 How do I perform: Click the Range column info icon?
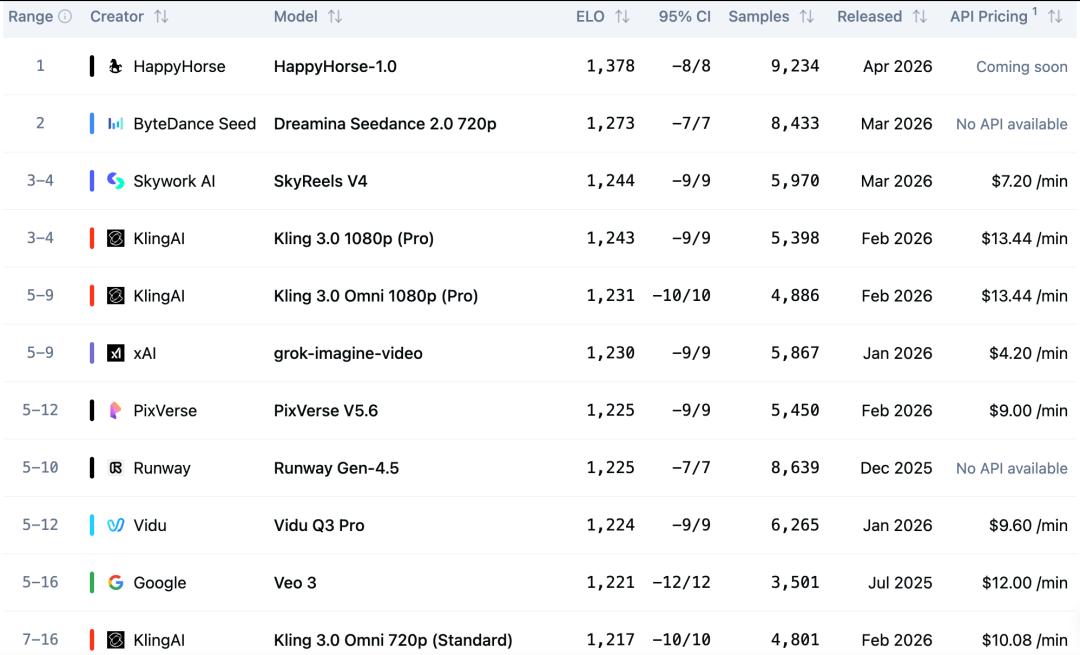[x=65, y=17]
